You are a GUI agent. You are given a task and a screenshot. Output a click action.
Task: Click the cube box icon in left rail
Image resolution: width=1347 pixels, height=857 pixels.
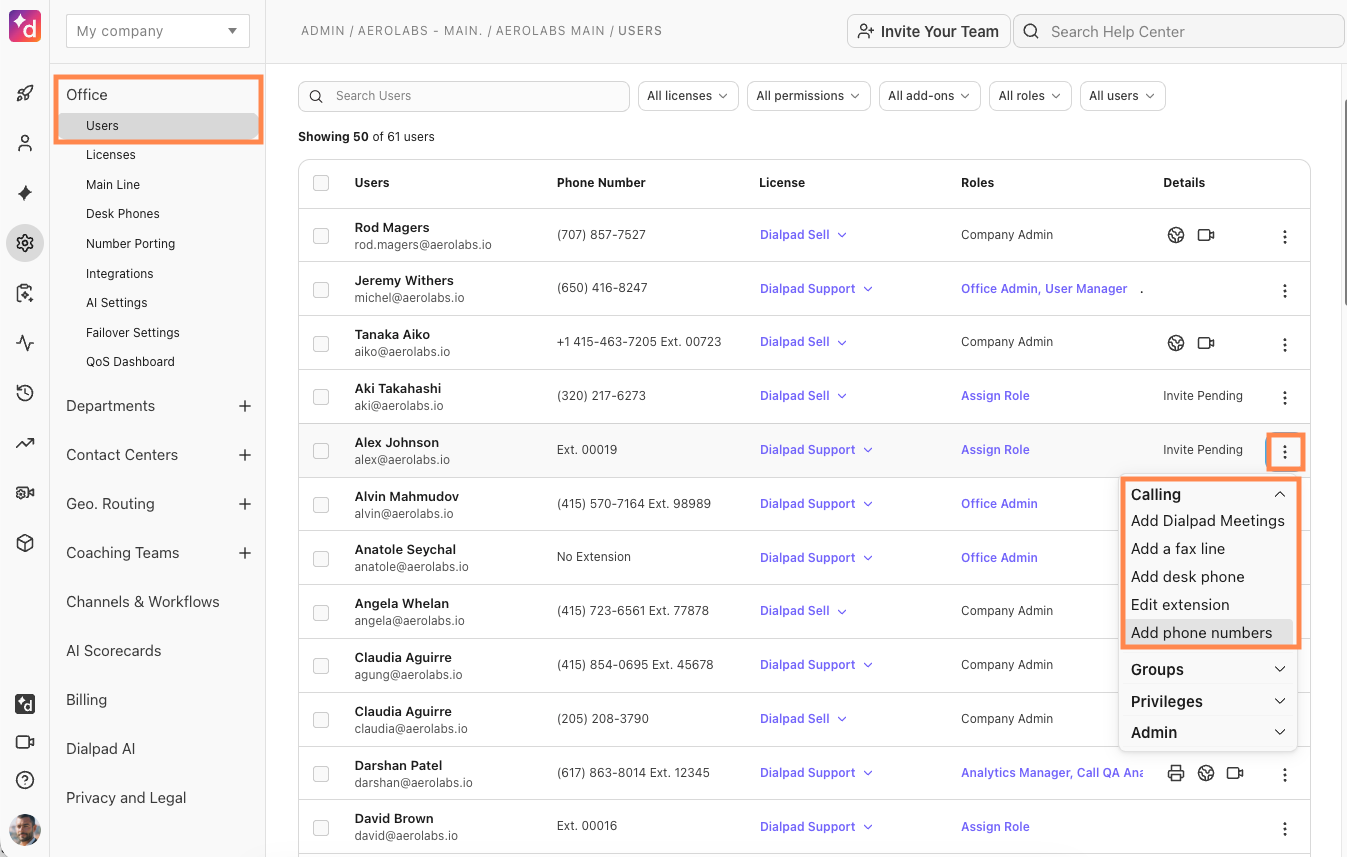[x=25, y=543]
